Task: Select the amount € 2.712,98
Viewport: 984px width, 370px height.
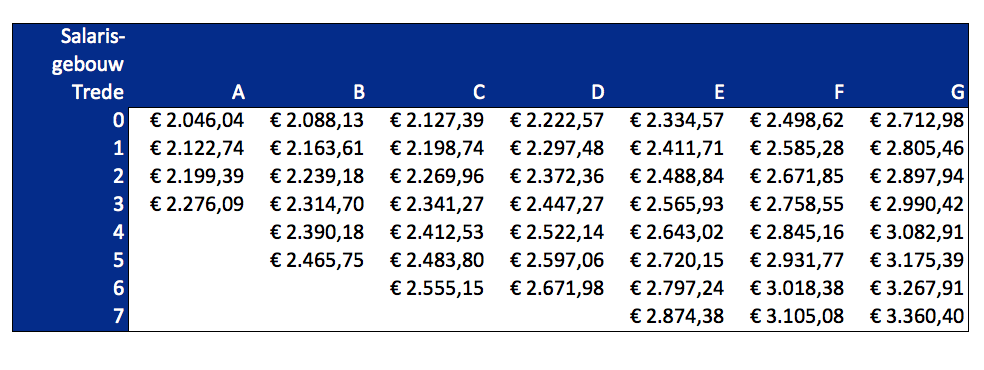Action: tap(917, 120)
